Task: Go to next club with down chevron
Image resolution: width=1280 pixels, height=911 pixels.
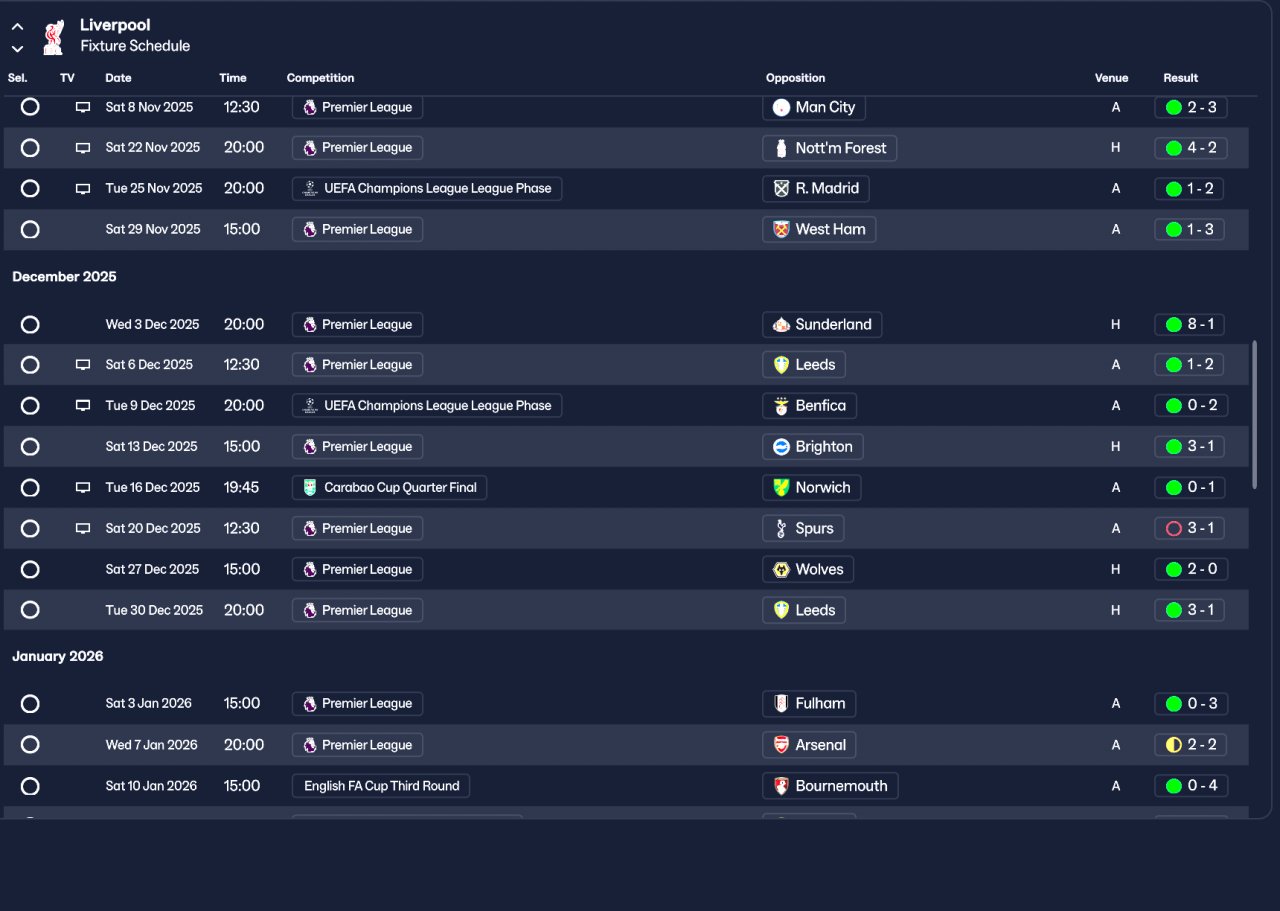Action: 17,48
